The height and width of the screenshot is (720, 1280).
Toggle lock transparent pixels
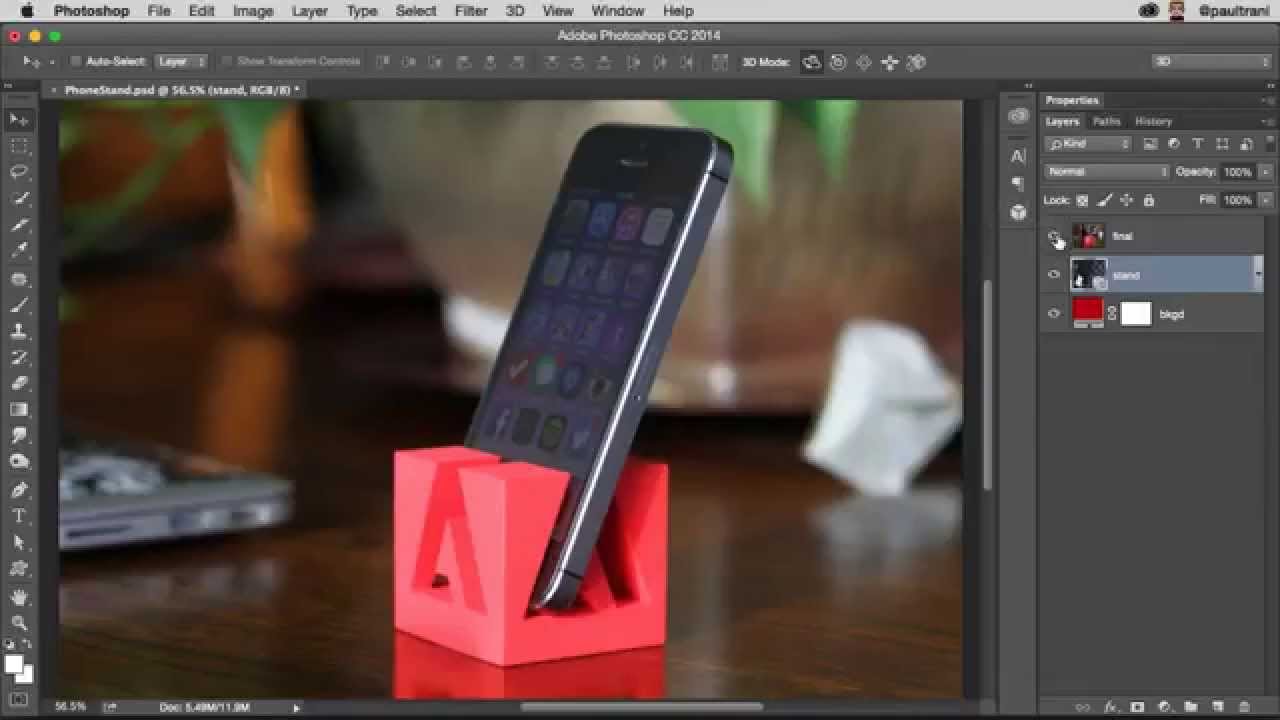(x=1083, y=200)
